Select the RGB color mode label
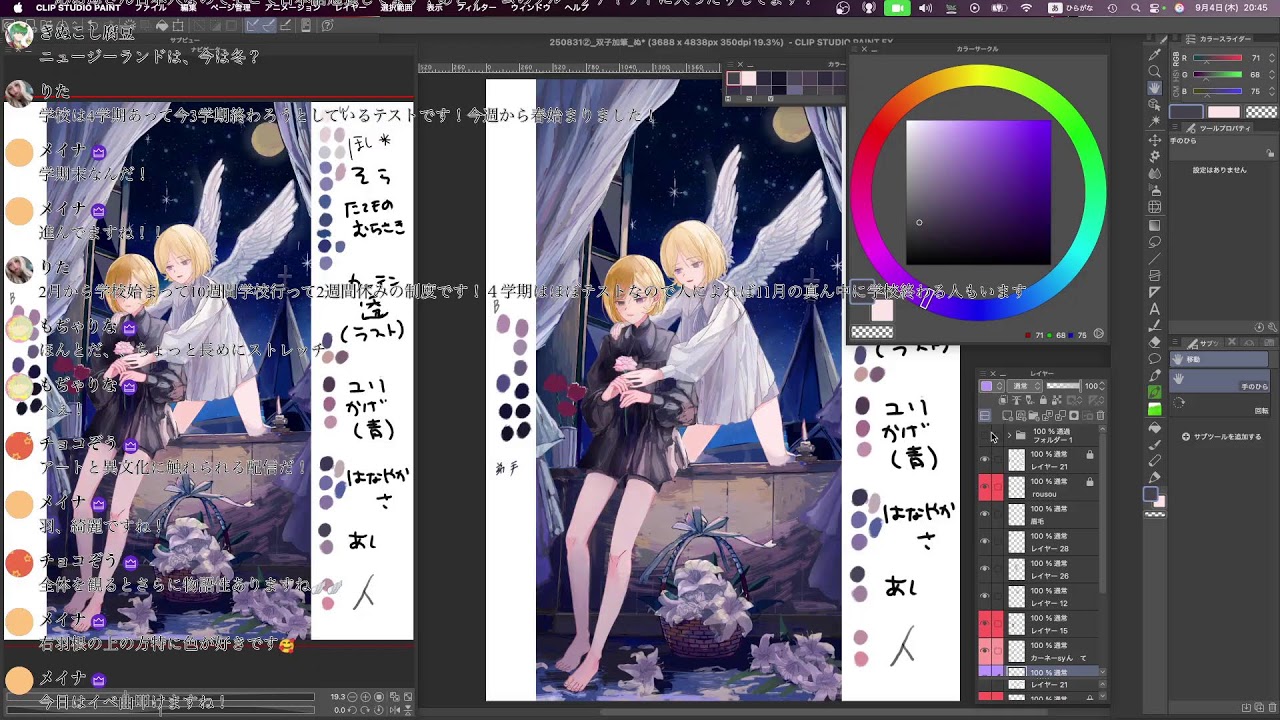 coord(1176,59)
